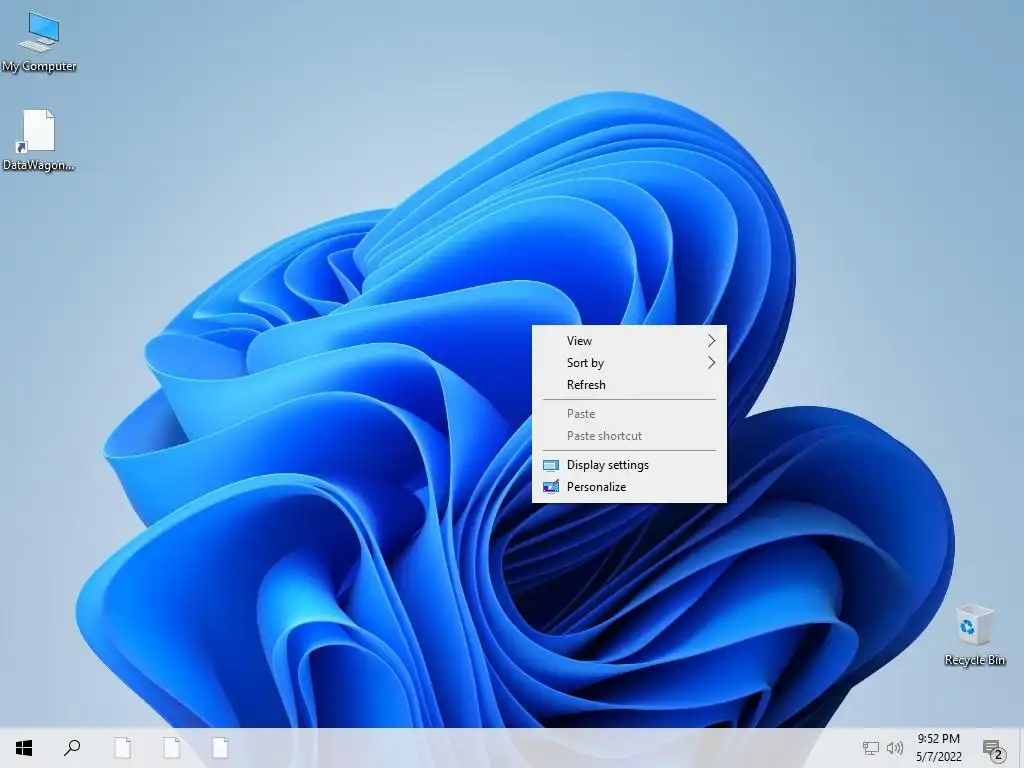Image resolution: width=1024 pixels, height=768 pixels.
Task: Select the DataWagon shortcut on desktop
Action: [x=39, y=140]
